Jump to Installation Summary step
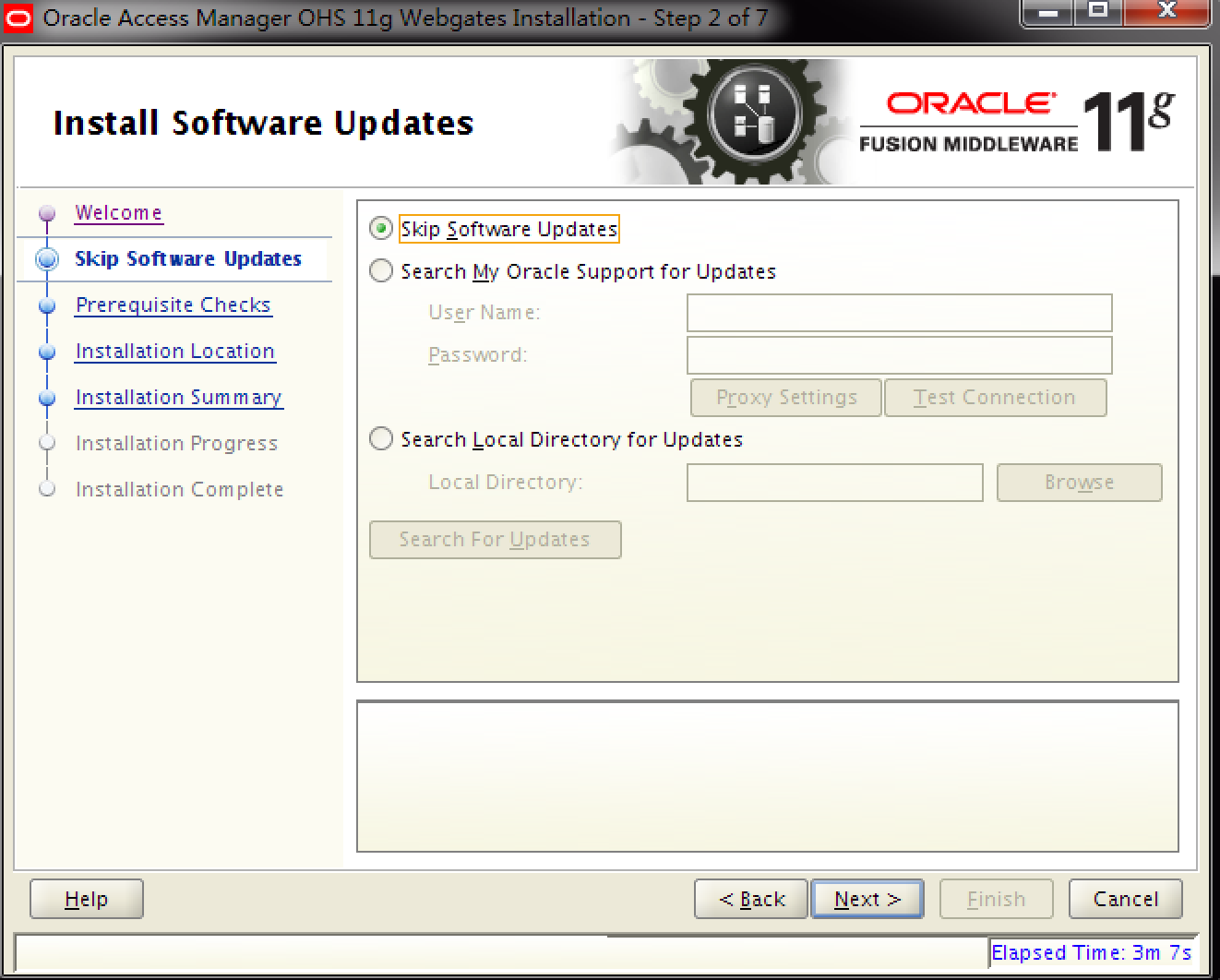Screen dimensions: 1220x980 (179, 398)
